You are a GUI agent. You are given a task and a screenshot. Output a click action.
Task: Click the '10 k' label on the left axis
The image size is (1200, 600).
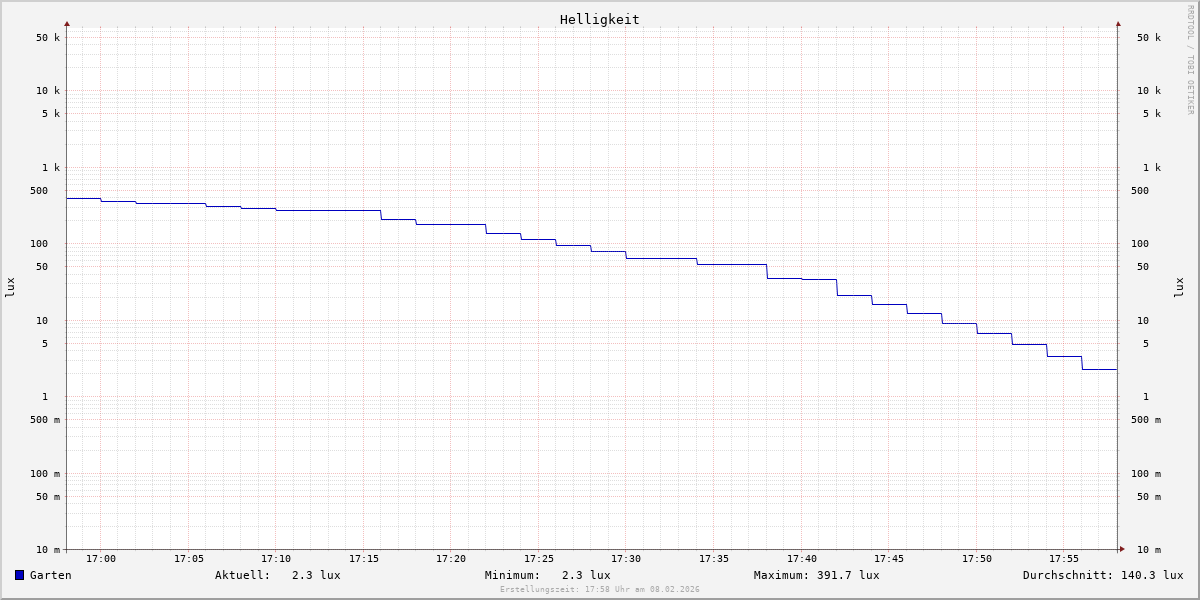coord(48,91)
